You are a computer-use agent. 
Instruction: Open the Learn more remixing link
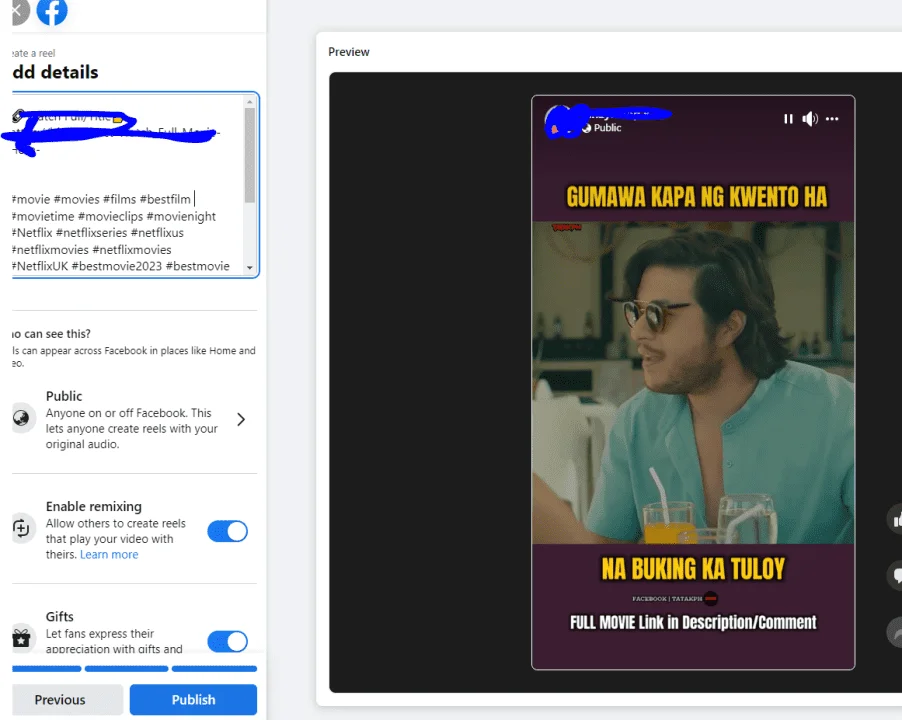tap(109, 554)
